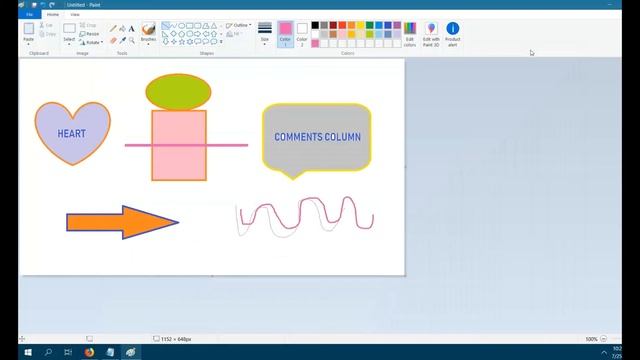The width and height of the screenshot is (640, 360).
Task: Click the Paste clipboard icon
Action: click(29, 29)
